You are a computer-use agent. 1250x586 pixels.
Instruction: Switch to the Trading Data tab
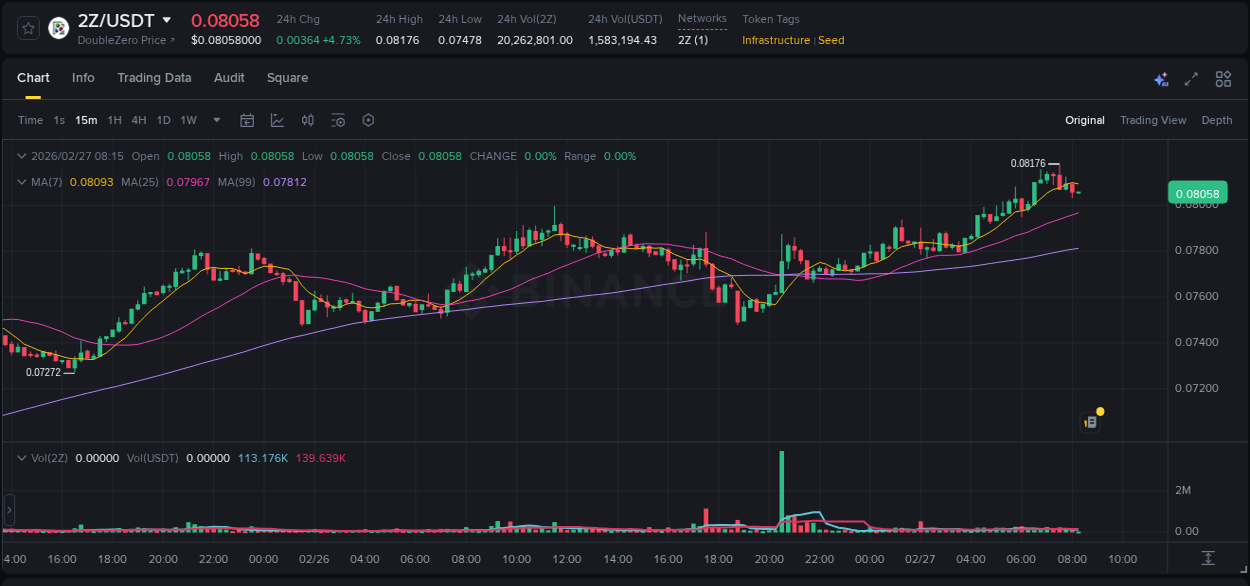[154, 78]
